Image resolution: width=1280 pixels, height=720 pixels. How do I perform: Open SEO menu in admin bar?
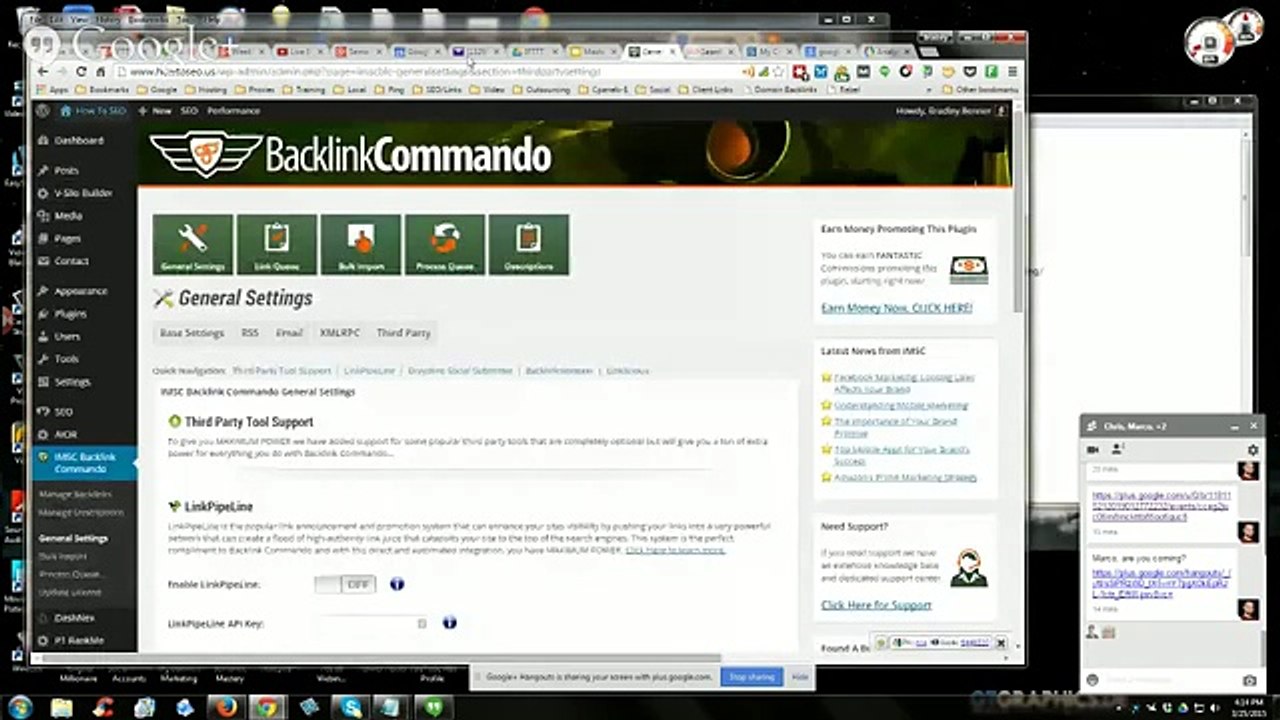click(x=189, y=111)
